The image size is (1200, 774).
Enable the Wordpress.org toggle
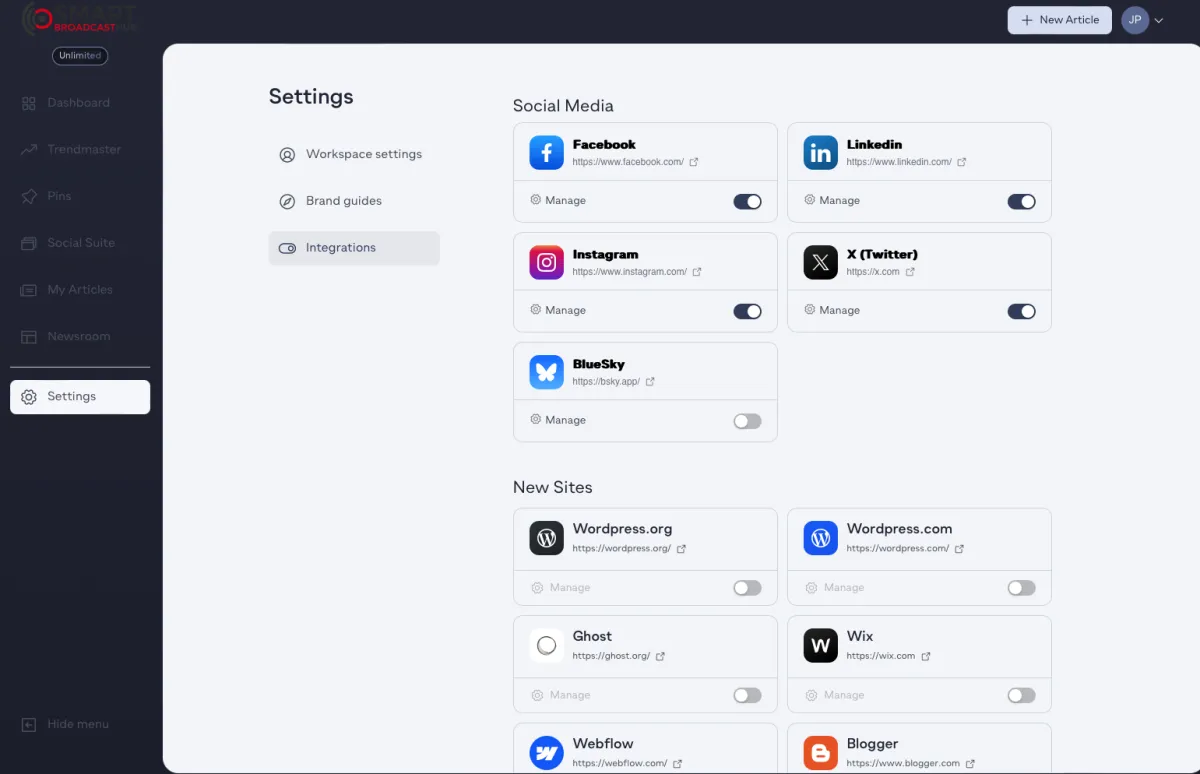click(x=747, y=588)
